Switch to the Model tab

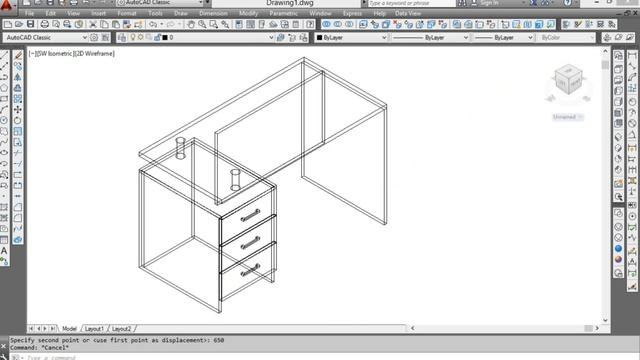pyautogui.click(x=69, y=329)
